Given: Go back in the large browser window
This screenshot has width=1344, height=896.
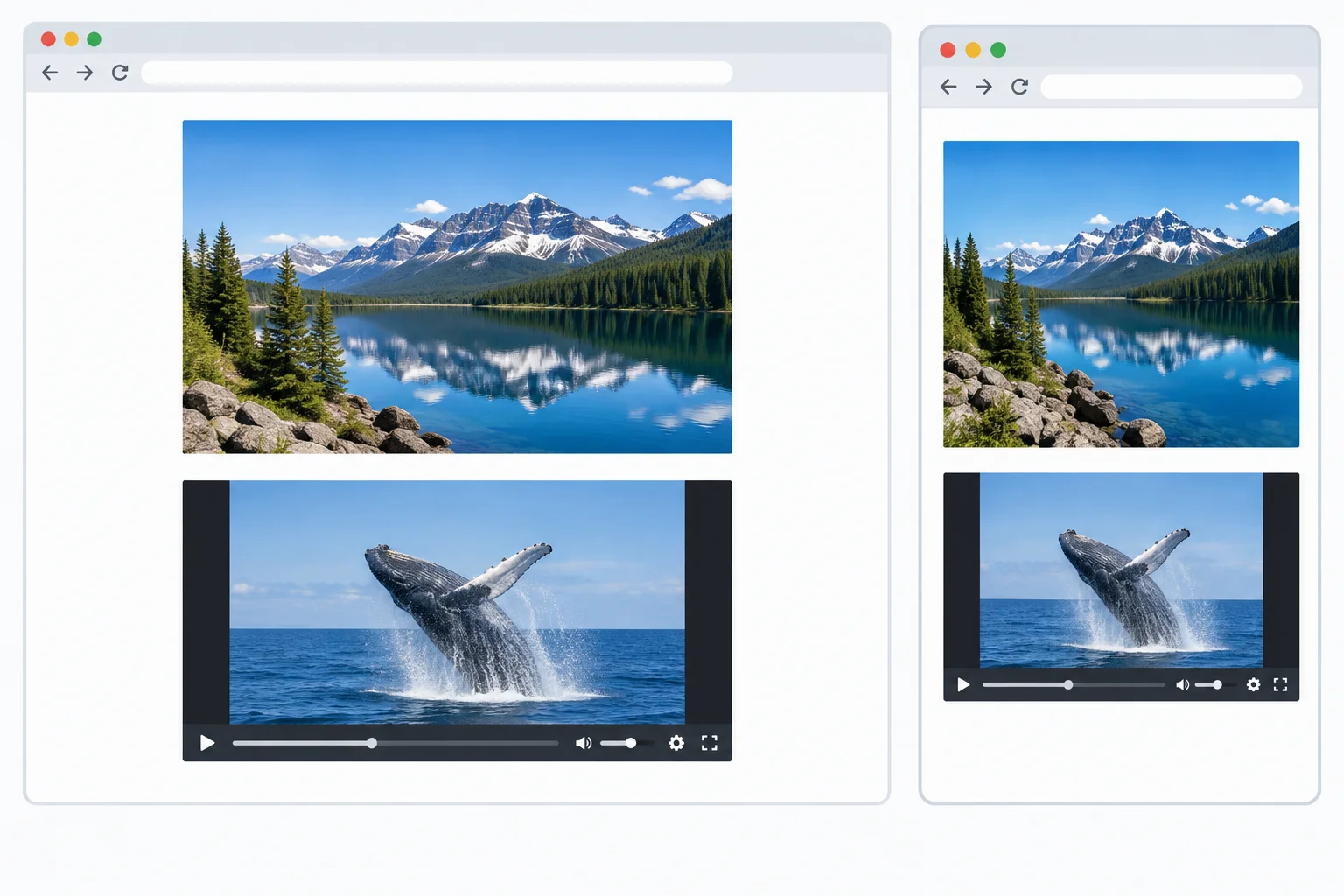Looking at the screenshot, I should click(50, 73).
